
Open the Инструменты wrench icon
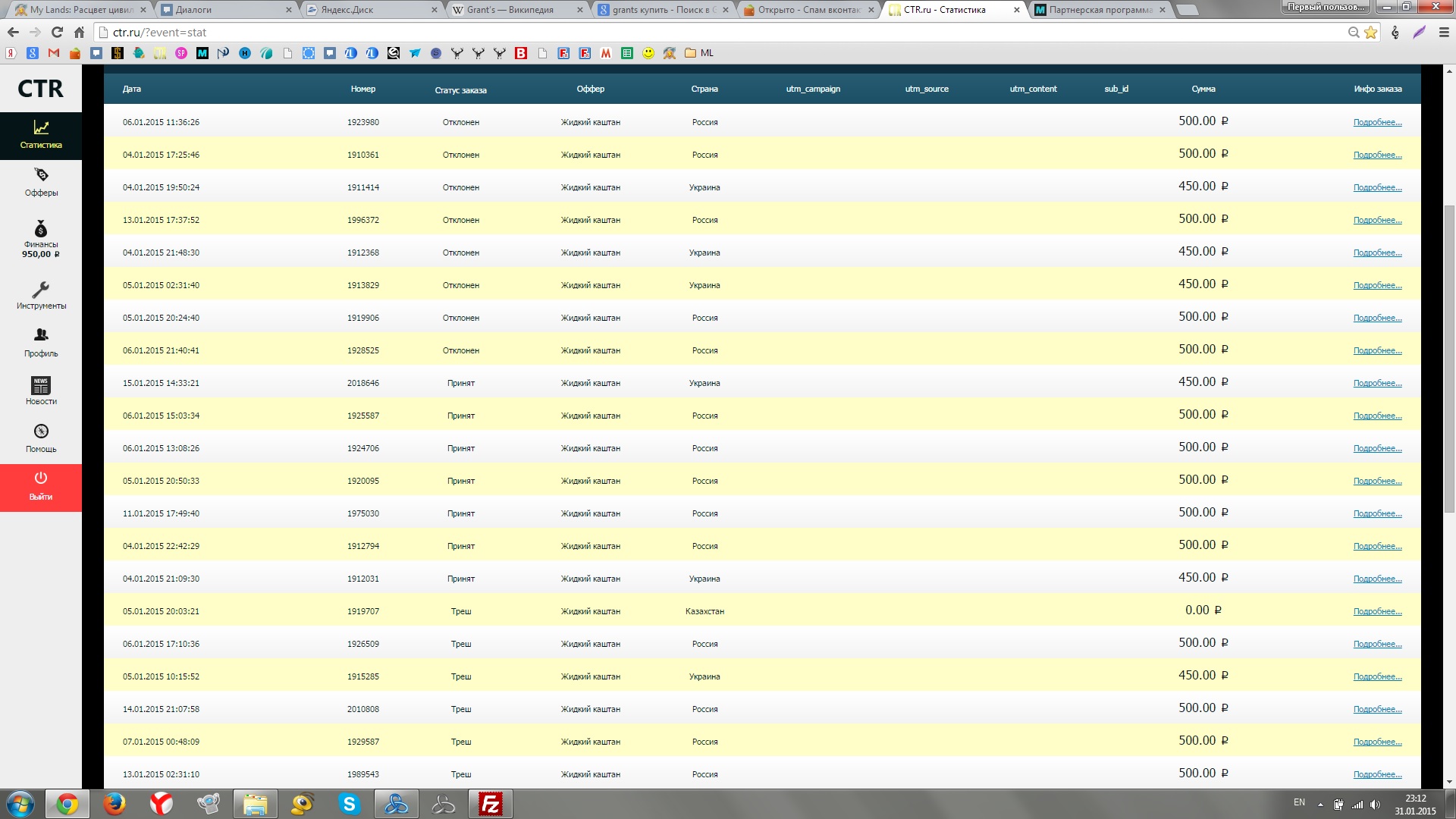[41, 290]
